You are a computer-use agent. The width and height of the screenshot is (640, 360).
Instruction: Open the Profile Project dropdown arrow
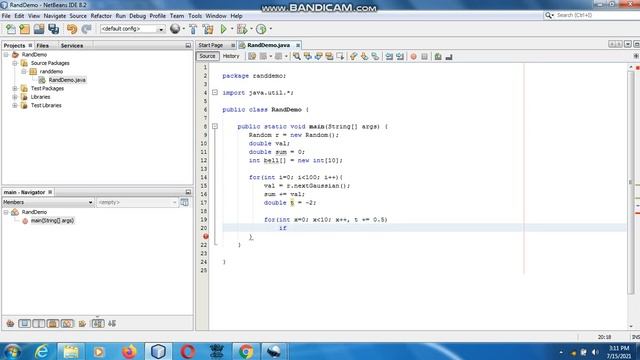pos(271,29)
